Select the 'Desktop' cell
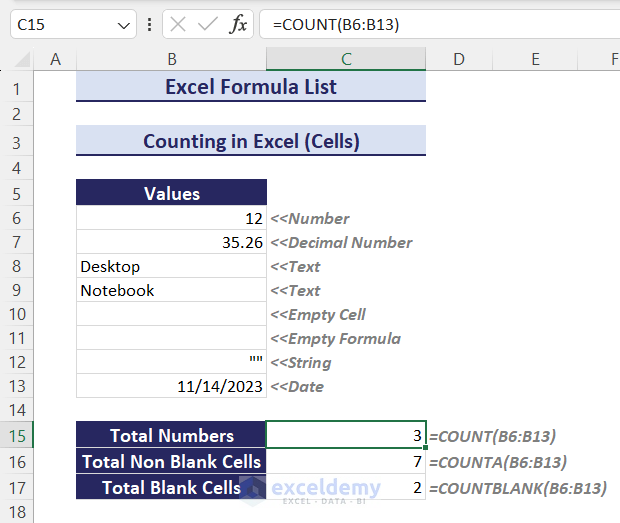Screen dimensions: 620x523 [x=171, y=266]
